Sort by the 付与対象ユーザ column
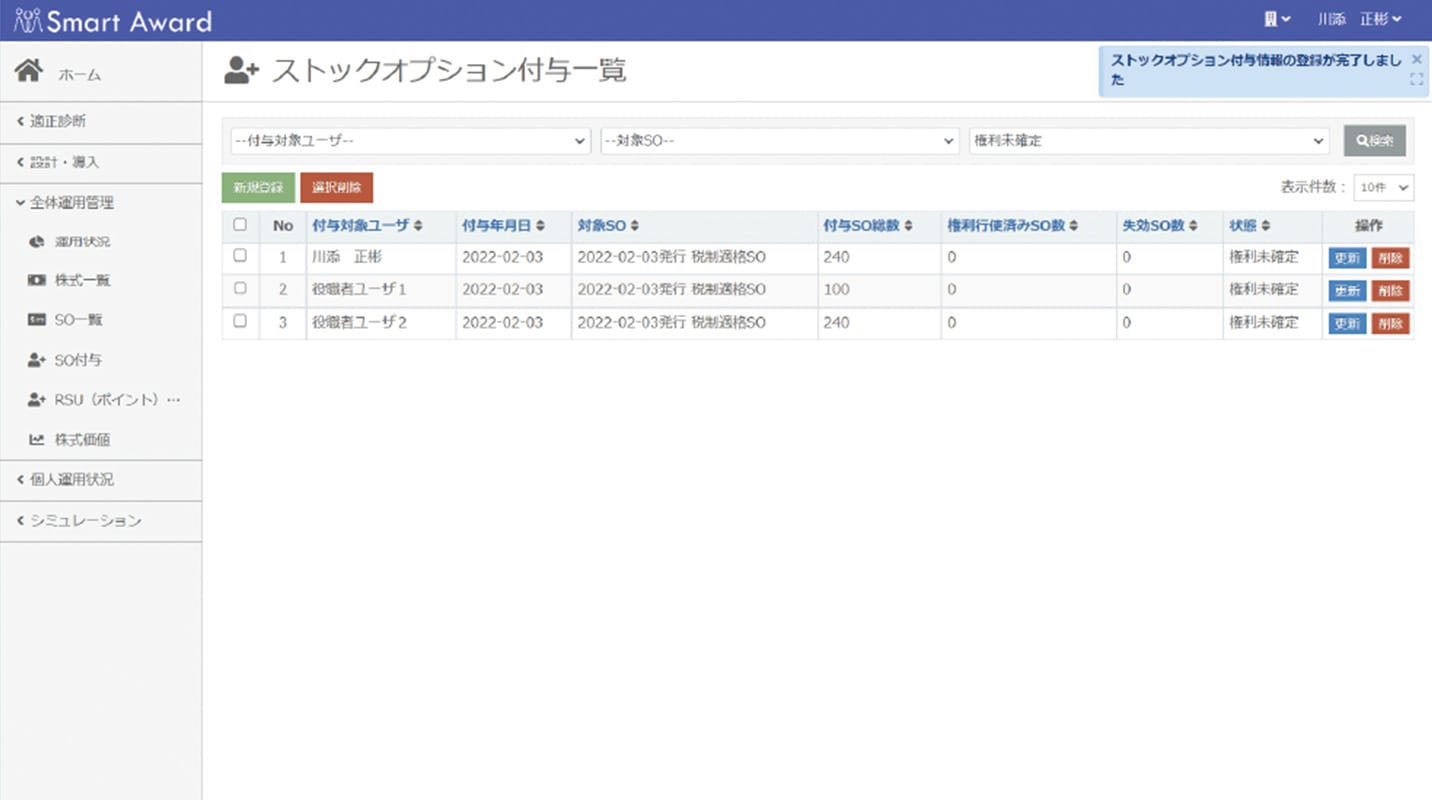Screen dimensions: 1432x800 pos(367,226)
